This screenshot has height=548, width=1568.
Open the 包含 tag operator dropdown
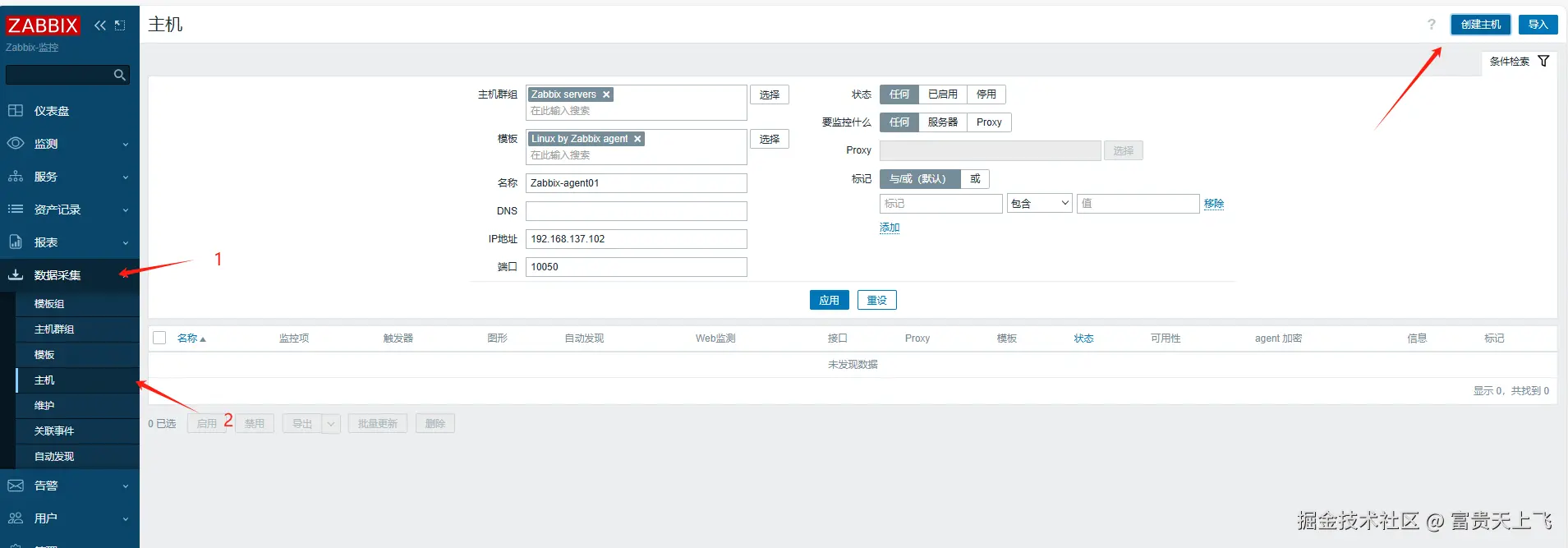click(x=1040, y=204)
